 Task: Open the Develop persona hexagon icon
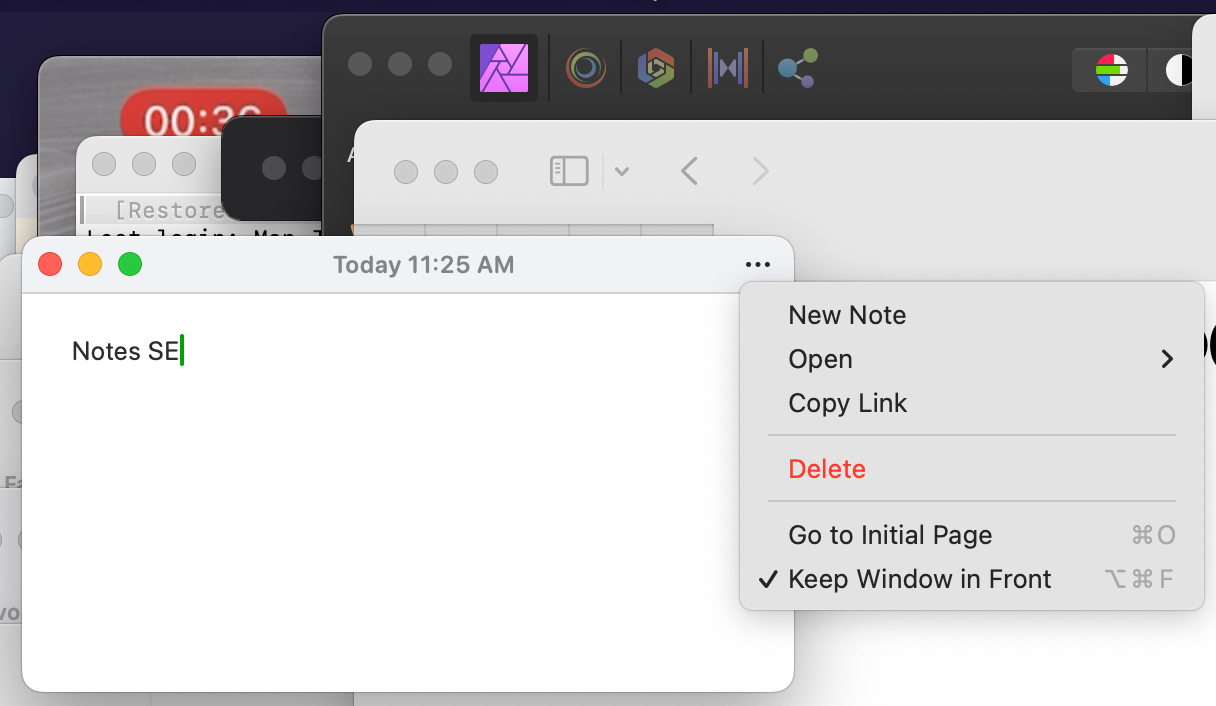(x=656, y=68)
